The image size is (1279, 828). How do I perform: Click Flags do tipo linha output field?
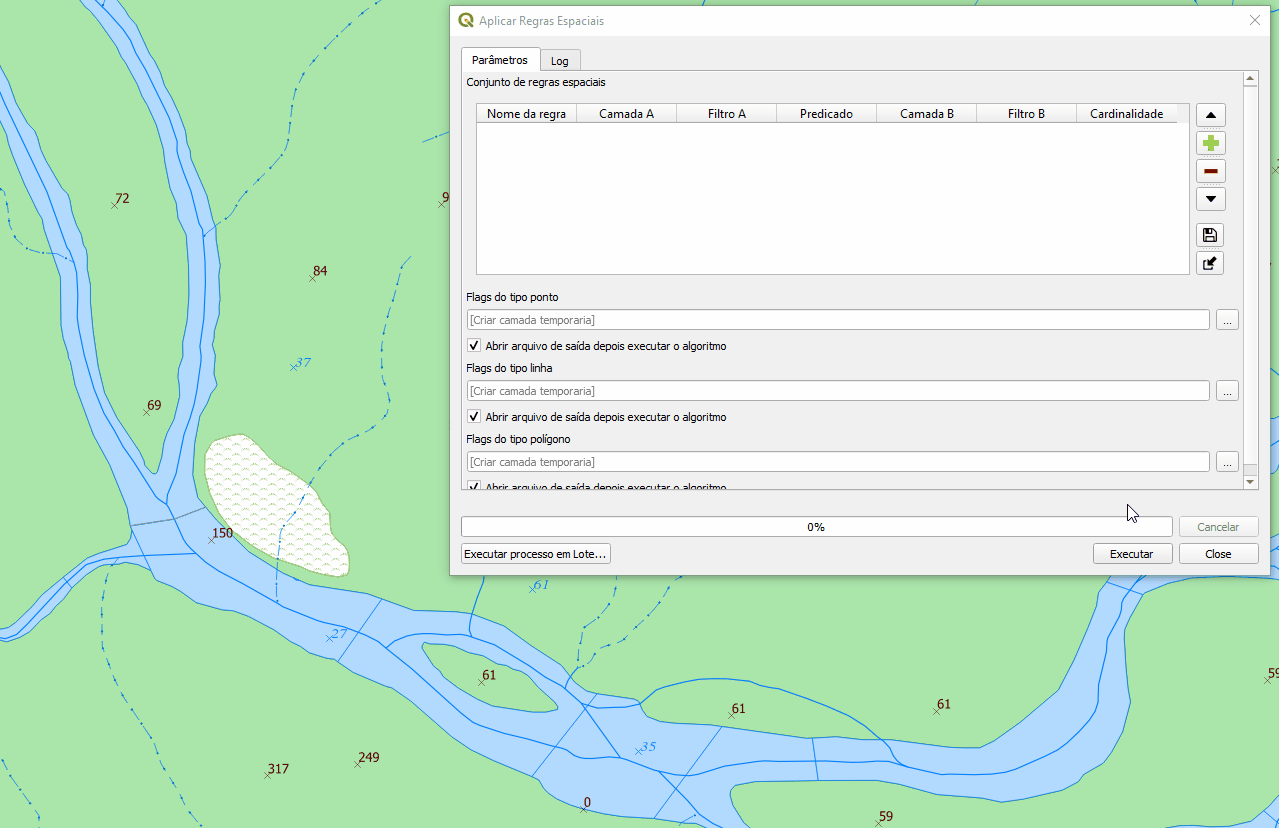click(838, 391)
